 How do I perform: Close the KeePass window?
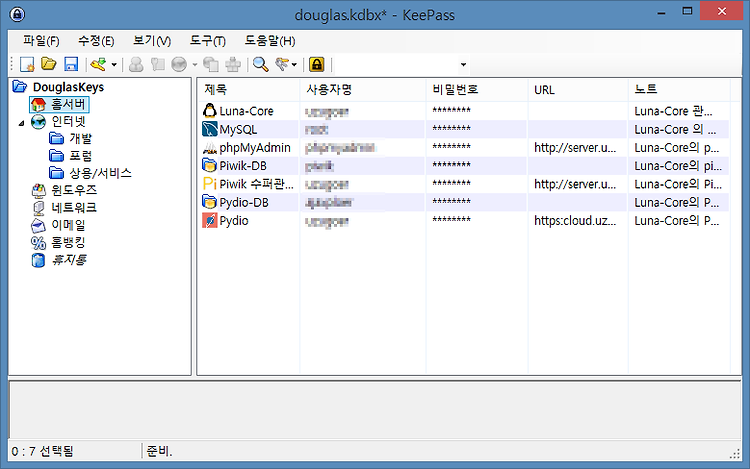tap(721, 11)
